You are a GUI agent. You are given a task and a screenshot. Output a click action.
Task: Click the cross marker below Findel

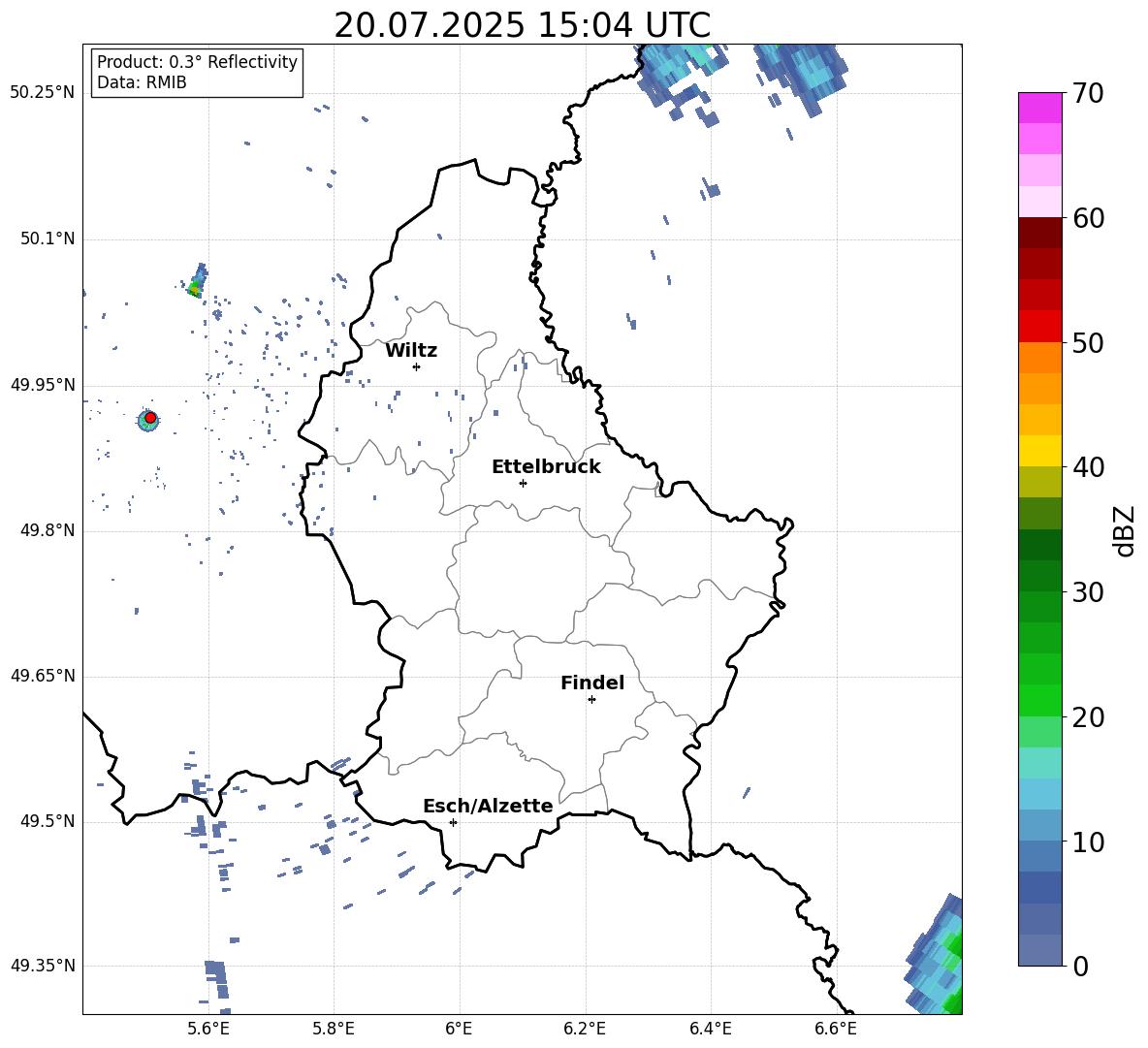point(591,700)
